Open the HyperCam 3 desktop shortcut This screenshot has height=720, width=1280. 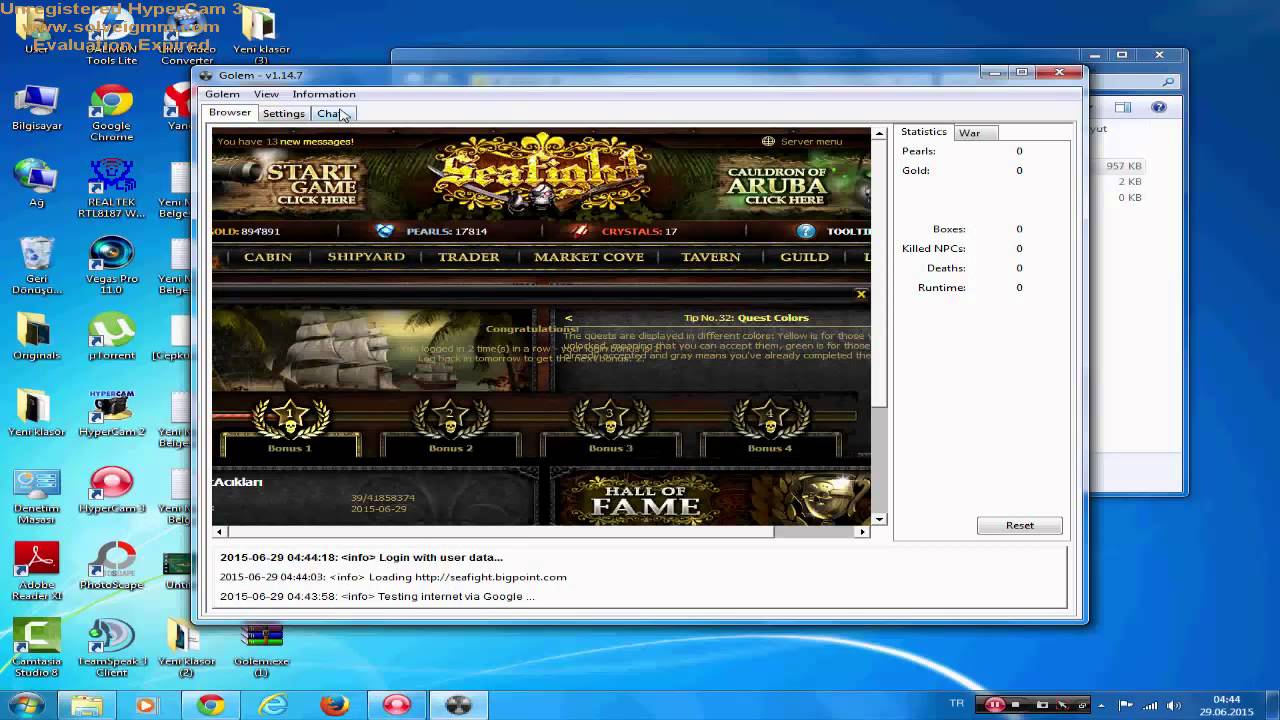(x=111, y=490)
